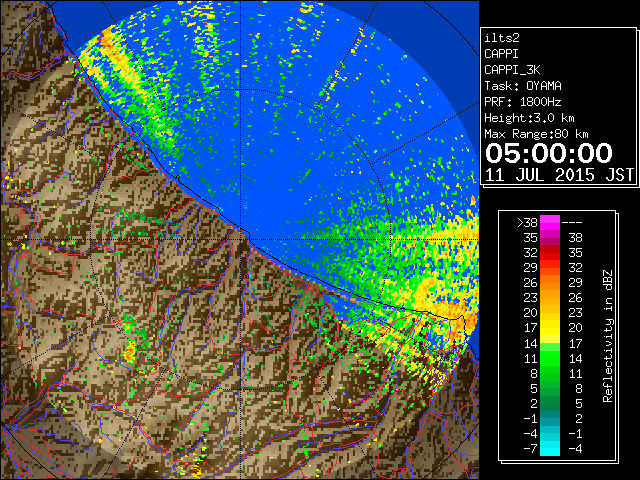
Task: Select the "PRF: 1800Hz" value
Action: coord(523,102)
